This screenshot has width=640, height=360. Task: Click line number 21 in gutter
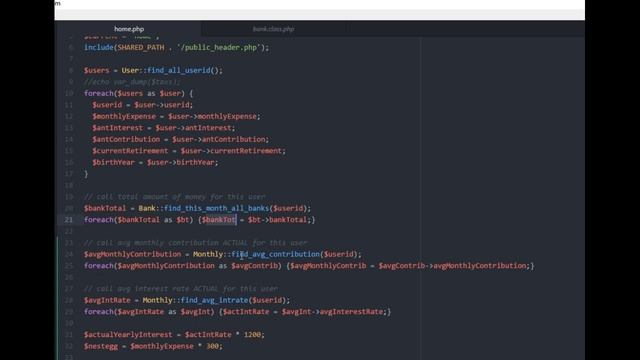[x=68, y=220]
